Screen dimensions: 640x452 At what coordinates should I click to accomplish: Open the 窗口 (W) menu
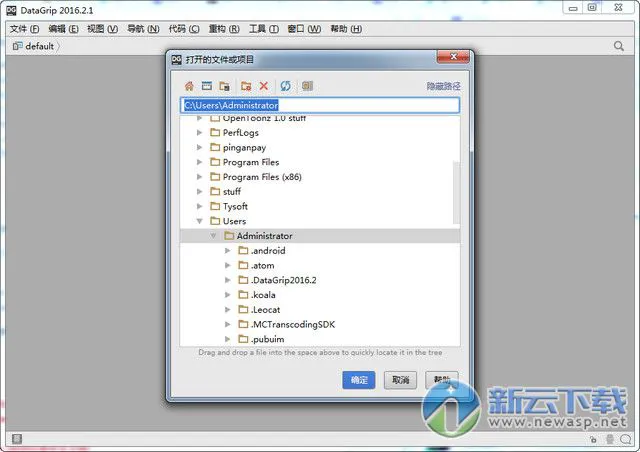click(304, 29)
